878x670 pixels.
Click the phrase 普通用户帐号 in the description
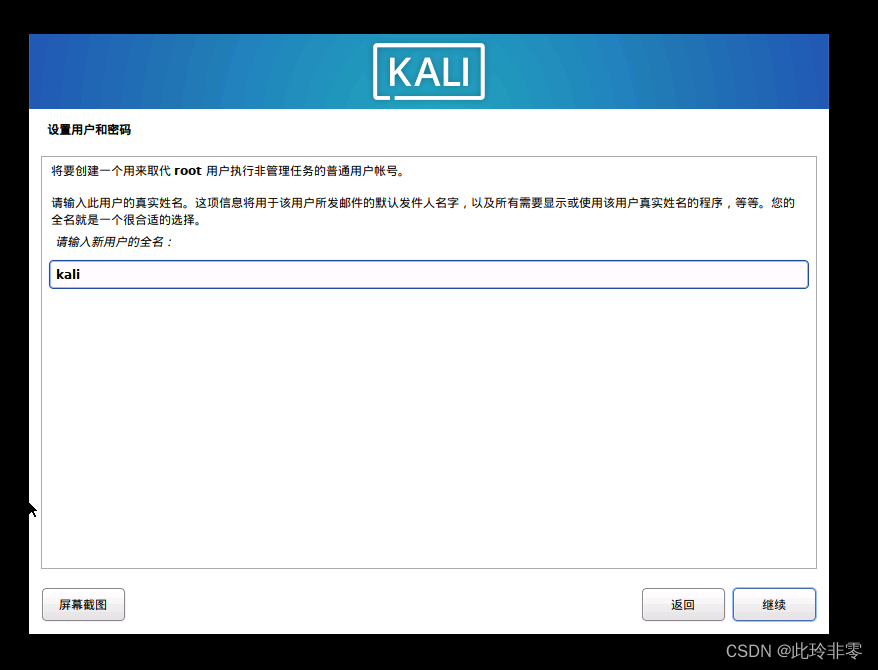pyautogui.click(x=362, y=171)
